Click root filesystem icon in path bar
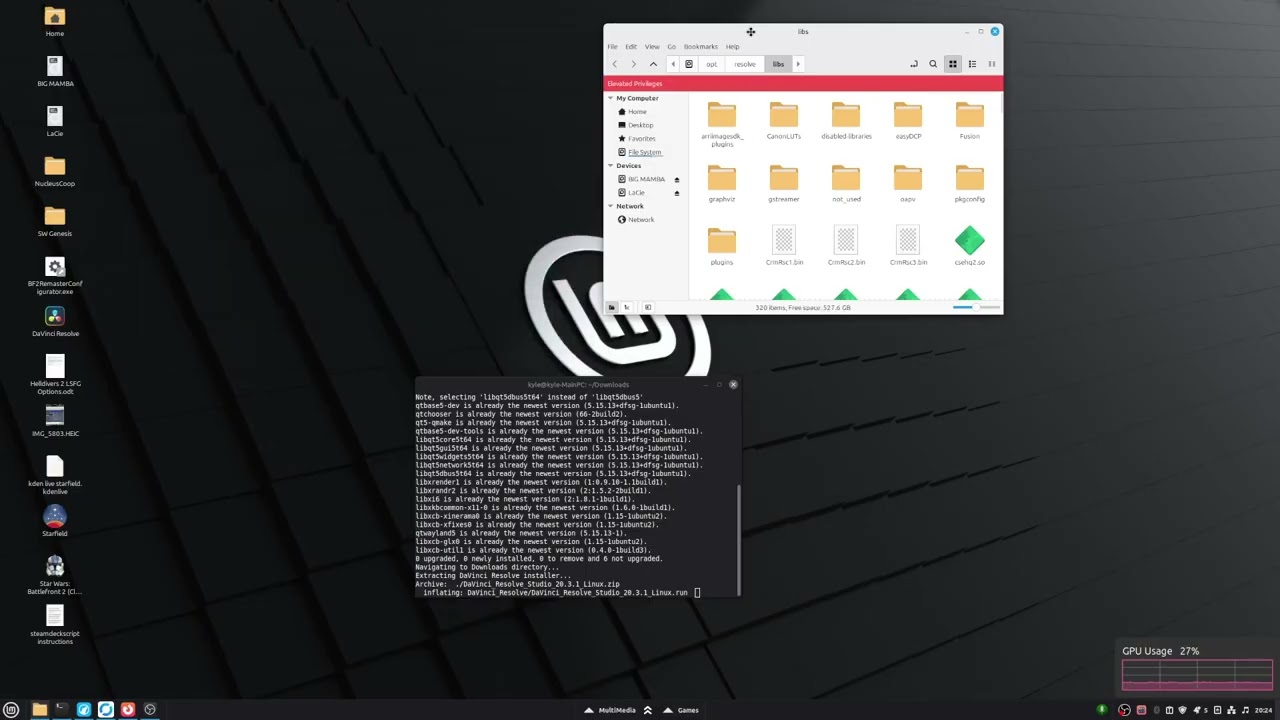This screenshot has height=720, width=1280. 689,64
